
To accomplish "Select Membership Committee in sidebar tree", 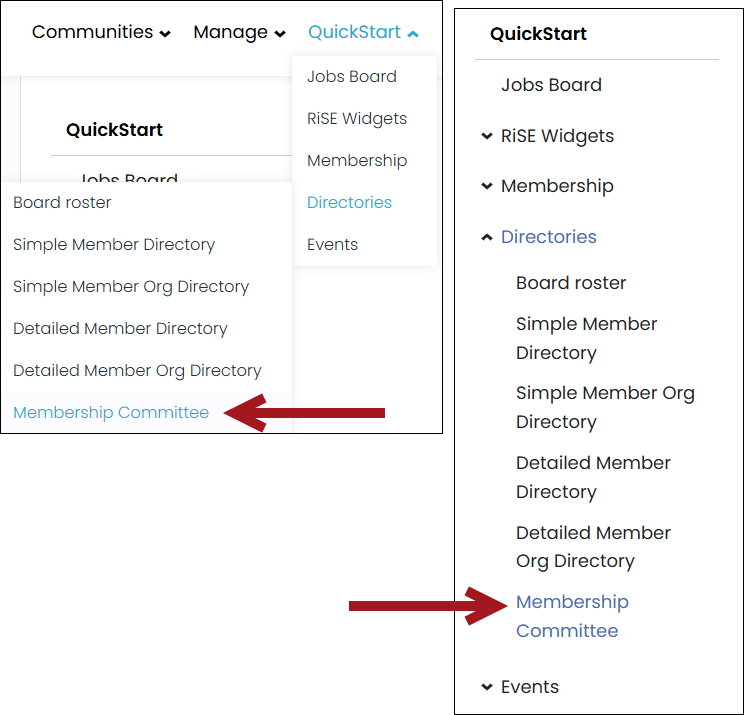I will (571, 616).
